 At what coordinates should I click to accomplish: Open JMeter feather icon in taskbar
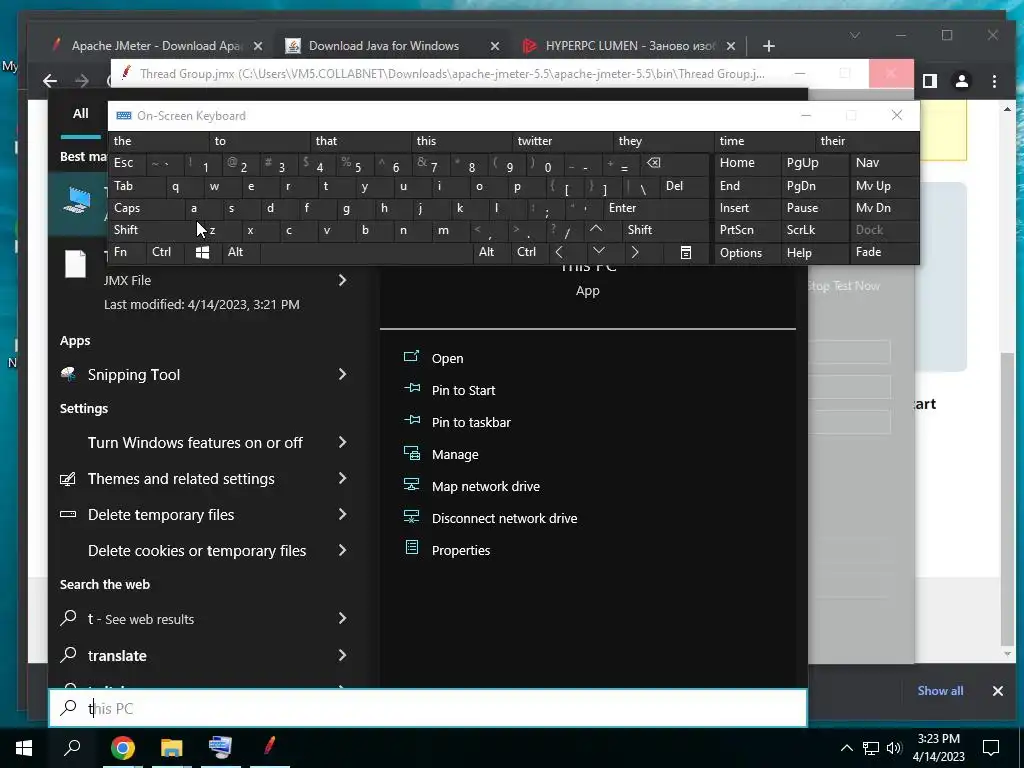pos(269,746)
